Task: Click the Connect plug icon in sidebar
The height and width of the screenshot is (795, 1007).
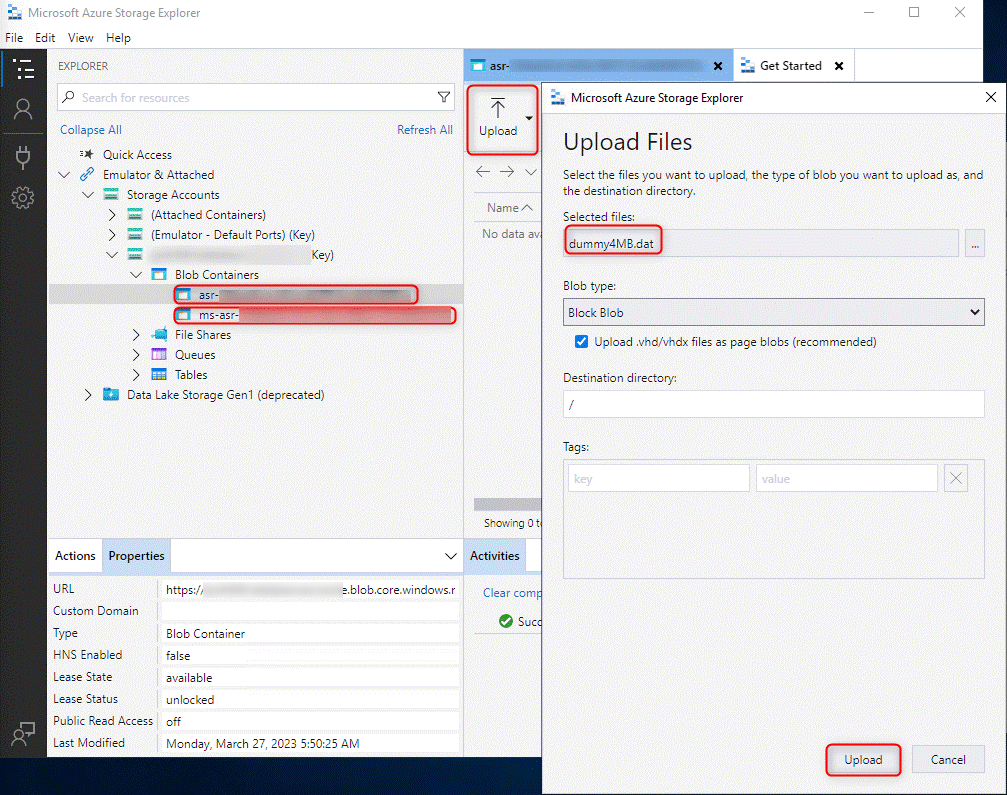Action: (23, 155)
